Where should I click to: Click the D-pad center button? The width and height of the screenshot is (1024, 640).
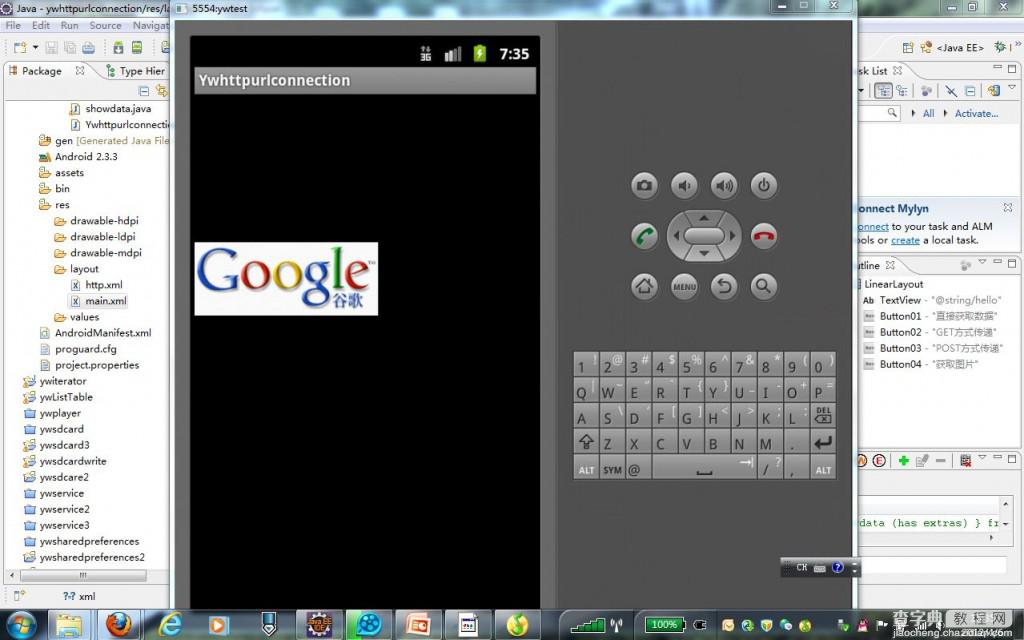[704, 236]
